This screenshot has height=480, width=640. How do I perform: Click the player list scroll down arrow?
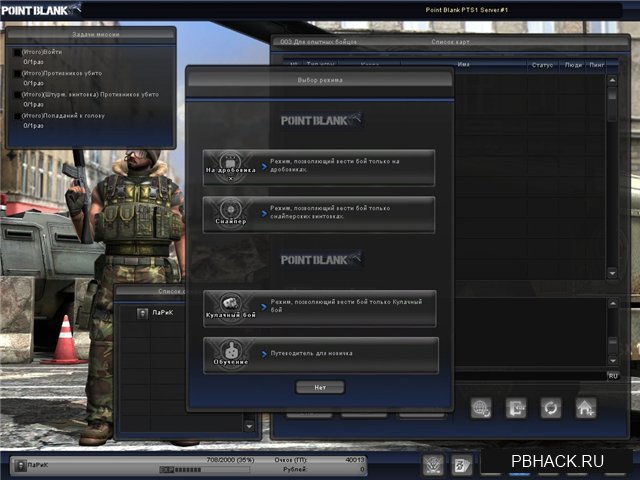pos(249,427)
